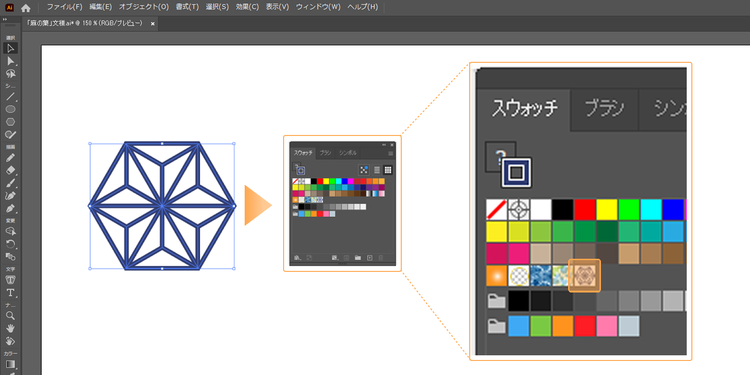Click スウォッチ tab in small panel
Screen dimensions: 750x375
[303, 153]
